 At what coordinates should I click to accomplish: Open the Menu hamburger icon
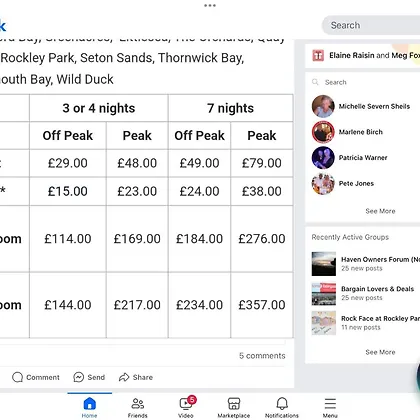point(330,404)
